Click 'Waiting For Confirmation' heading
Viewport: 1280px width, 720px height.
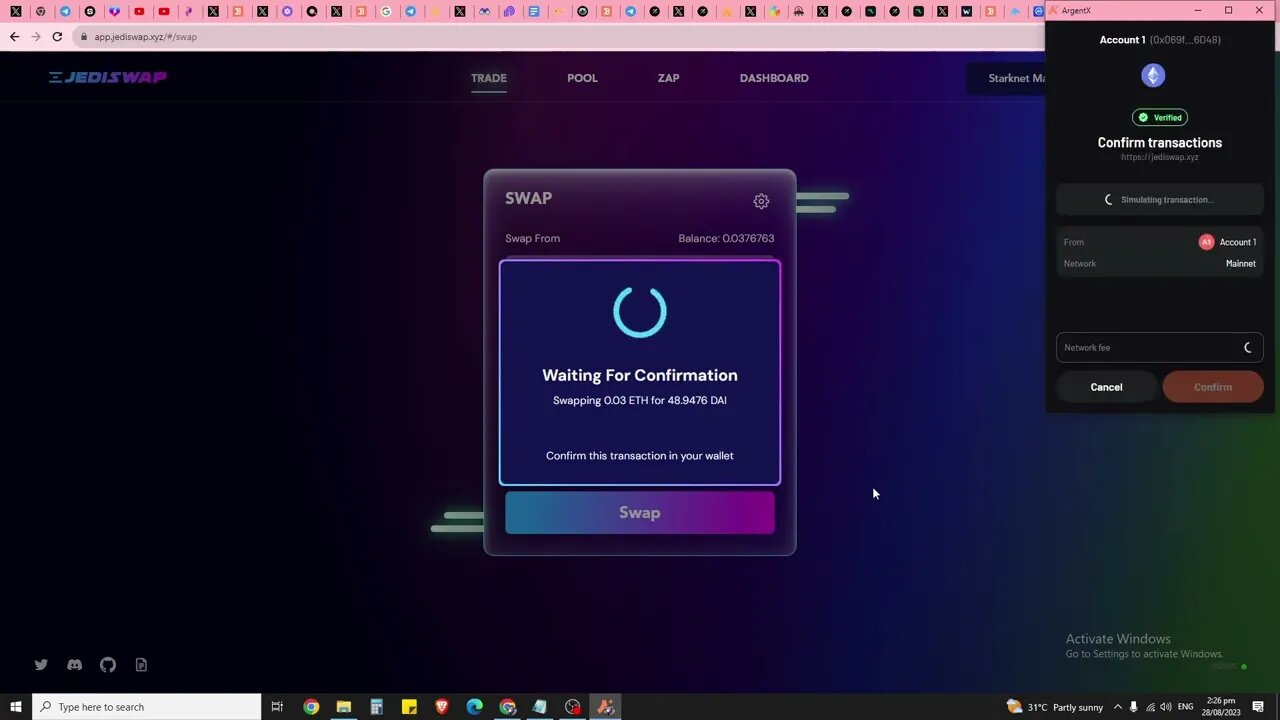[640, 375]
